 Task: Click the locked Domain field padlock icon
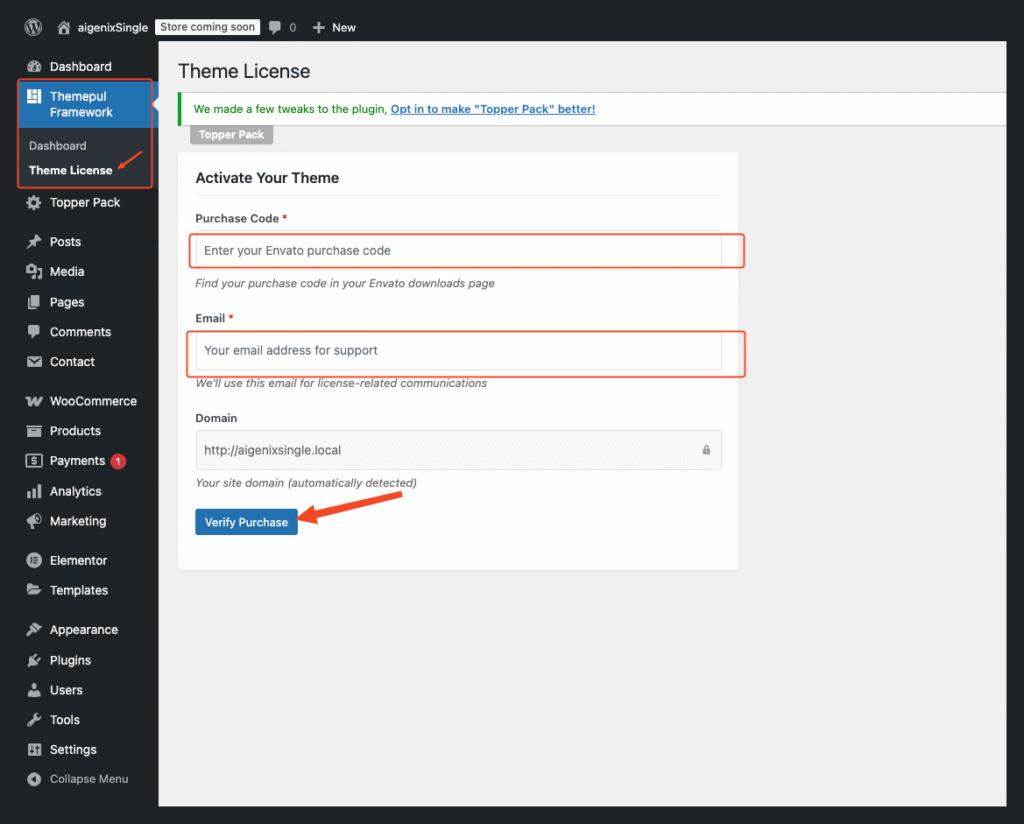[706, 450]
